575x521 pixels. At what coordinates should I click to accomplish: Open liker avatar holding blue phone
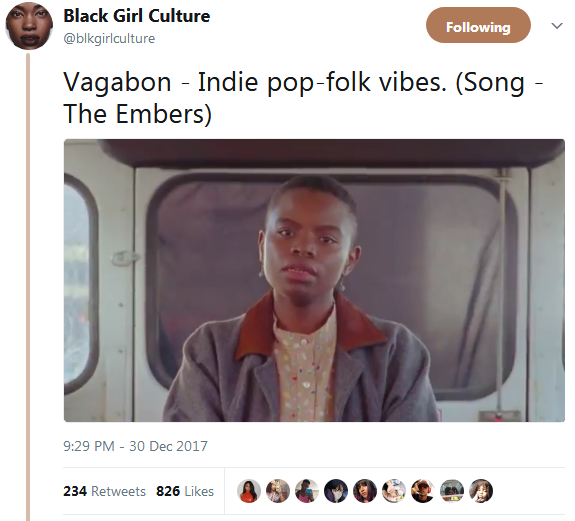[307, 491]
